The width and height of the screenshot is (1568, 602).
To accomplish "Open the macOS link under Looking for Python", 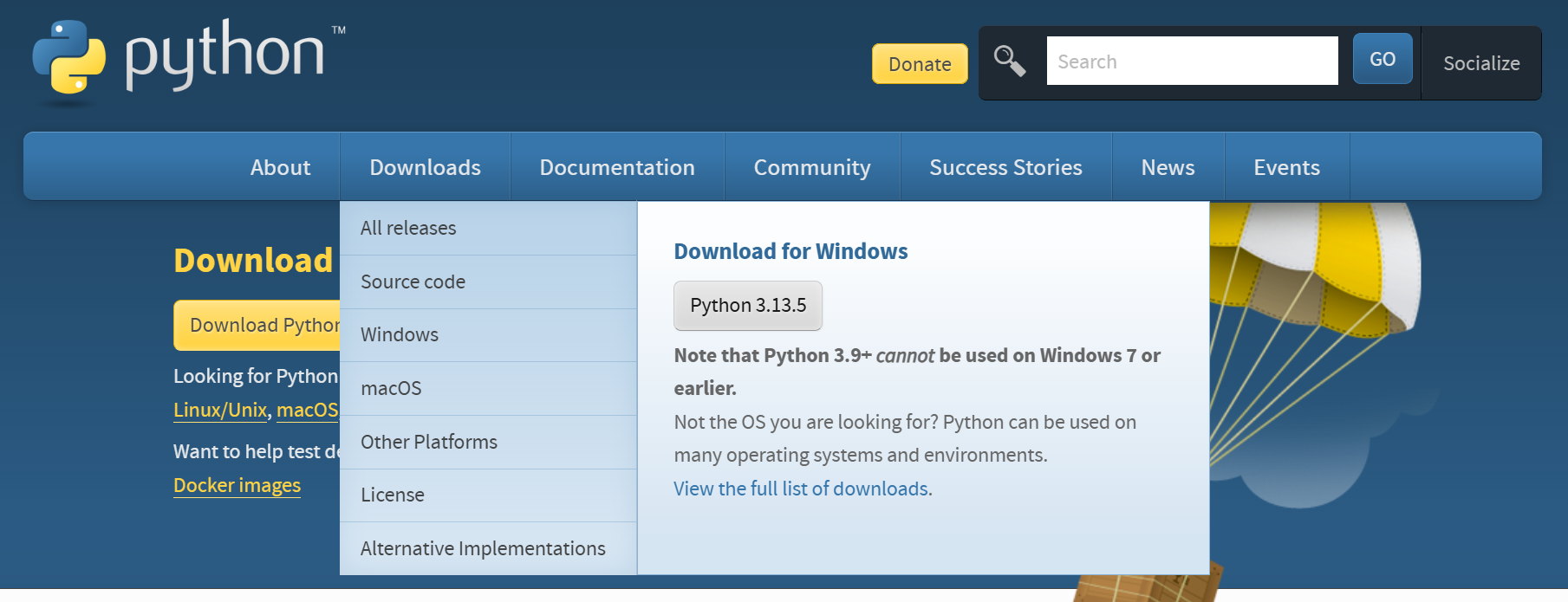I will point(308,410).
